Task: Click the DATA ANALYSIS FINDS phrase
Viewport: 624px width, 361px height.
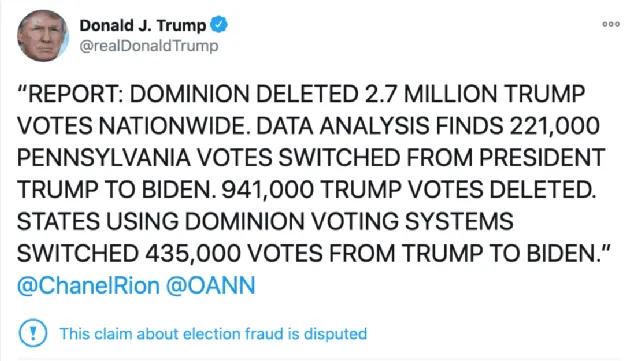Action: 380,126
